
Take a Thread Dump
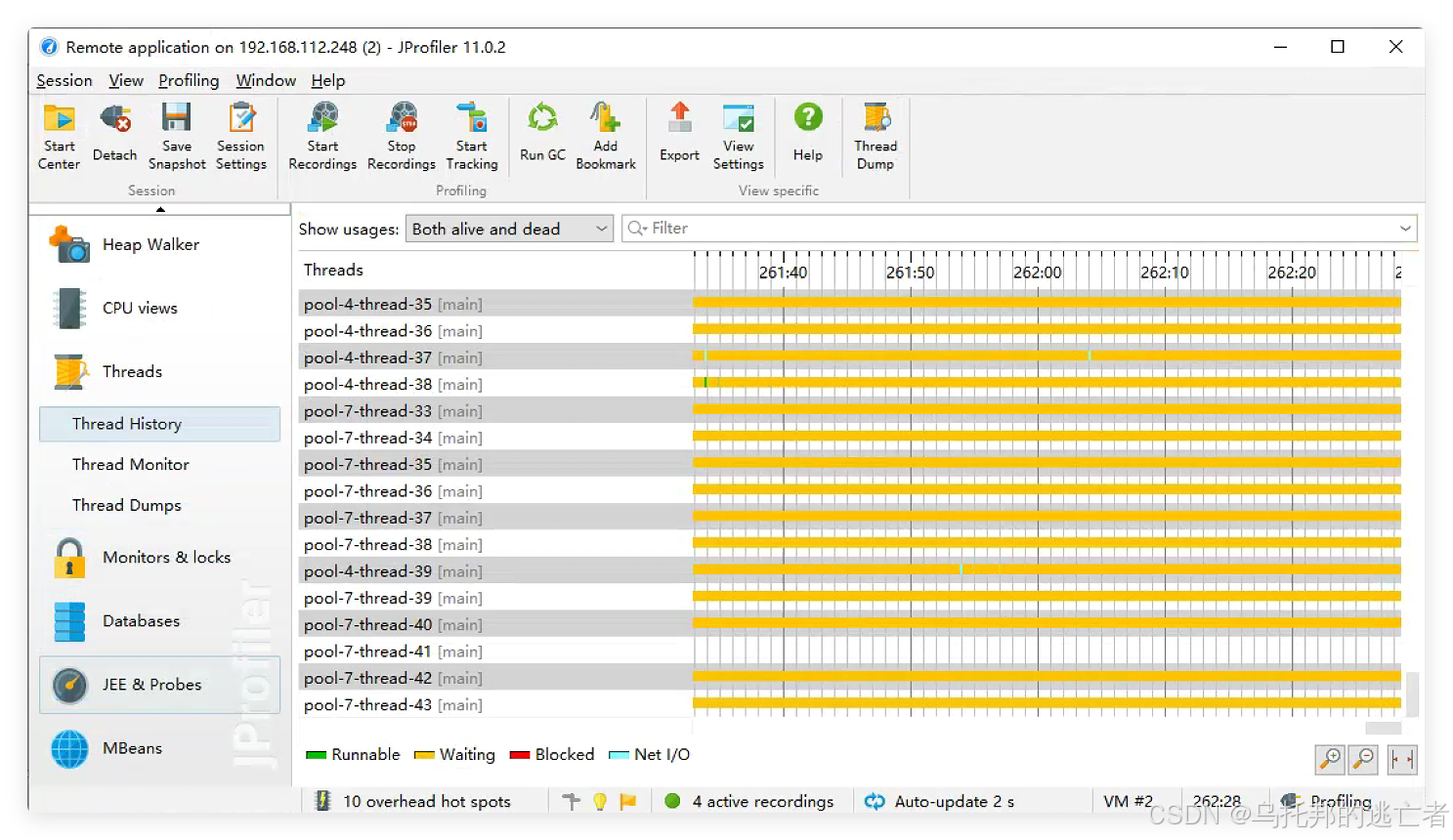(876, 136)
